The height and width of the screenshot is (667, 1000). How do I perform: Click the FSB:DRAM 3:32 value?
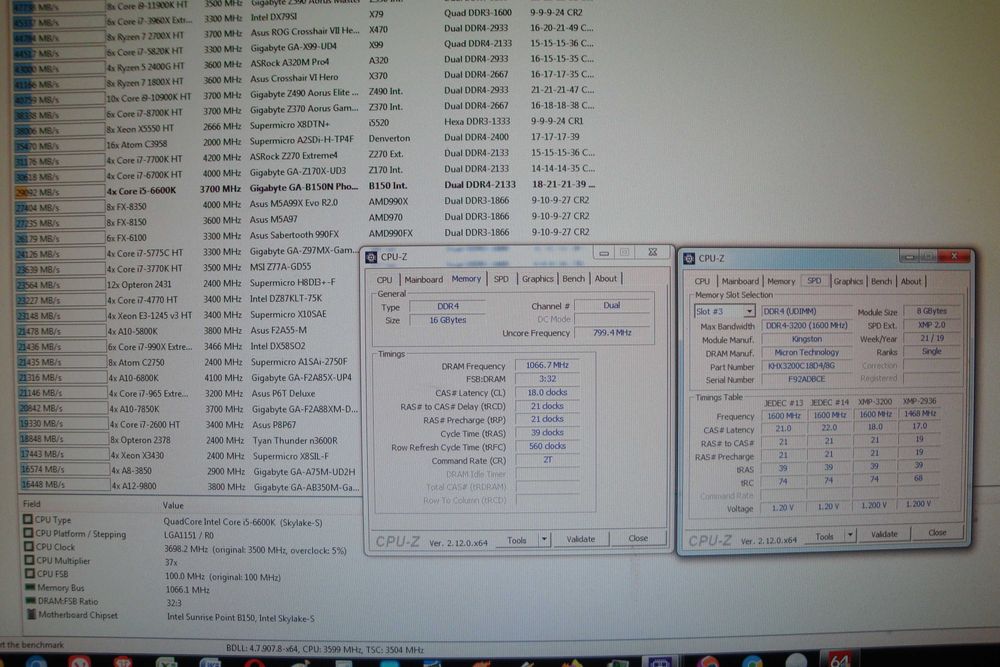547,379
